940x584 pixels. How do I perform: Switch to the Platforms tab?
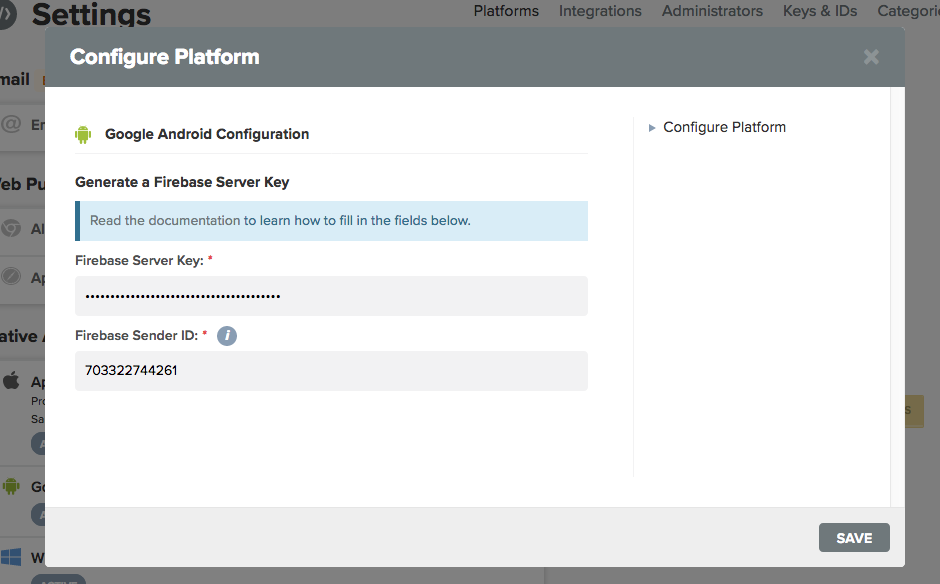click(506, 11)
